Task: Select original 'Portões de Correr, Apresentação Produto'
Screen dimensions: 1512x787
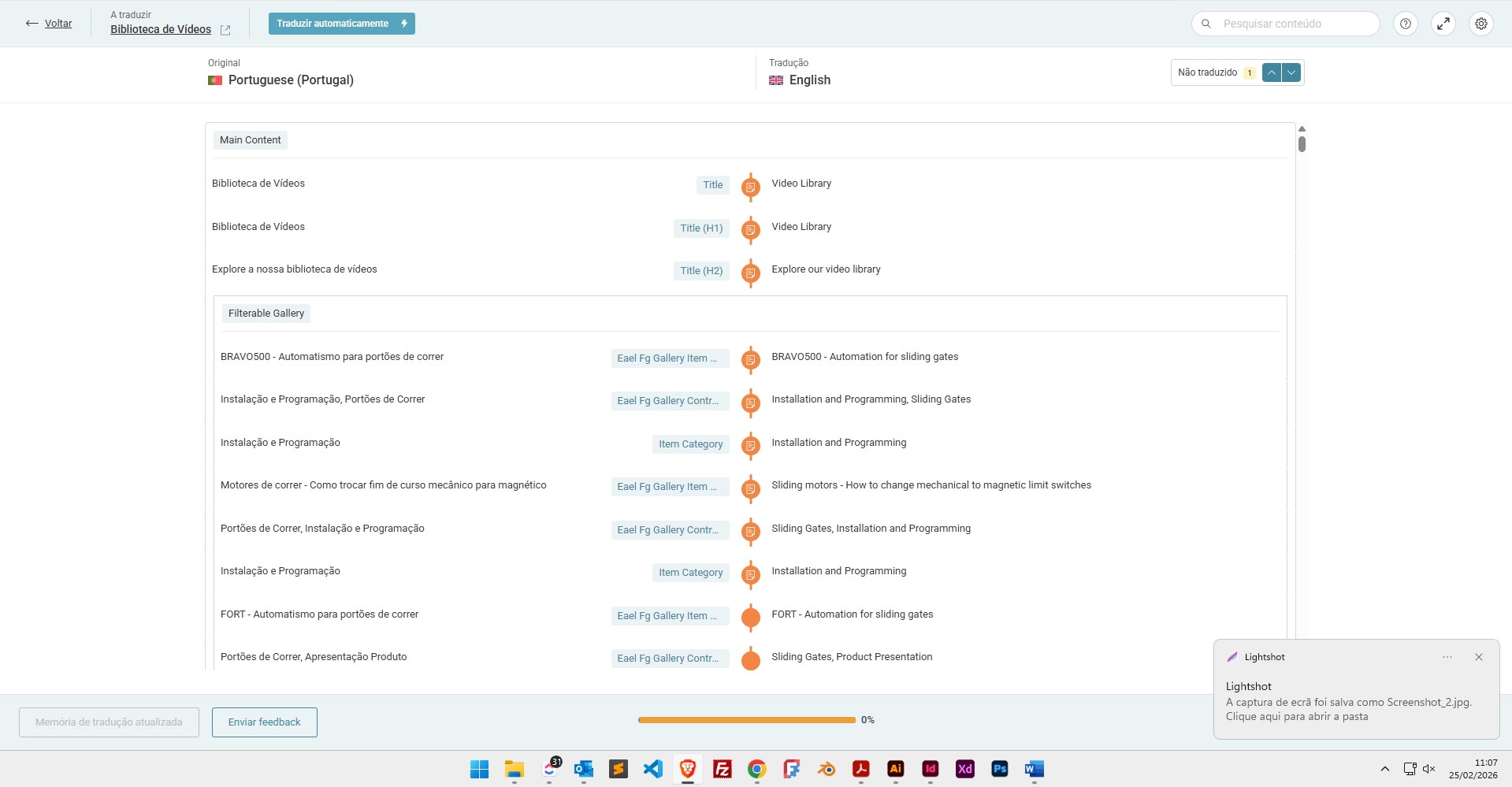Action: coord(314,657)
